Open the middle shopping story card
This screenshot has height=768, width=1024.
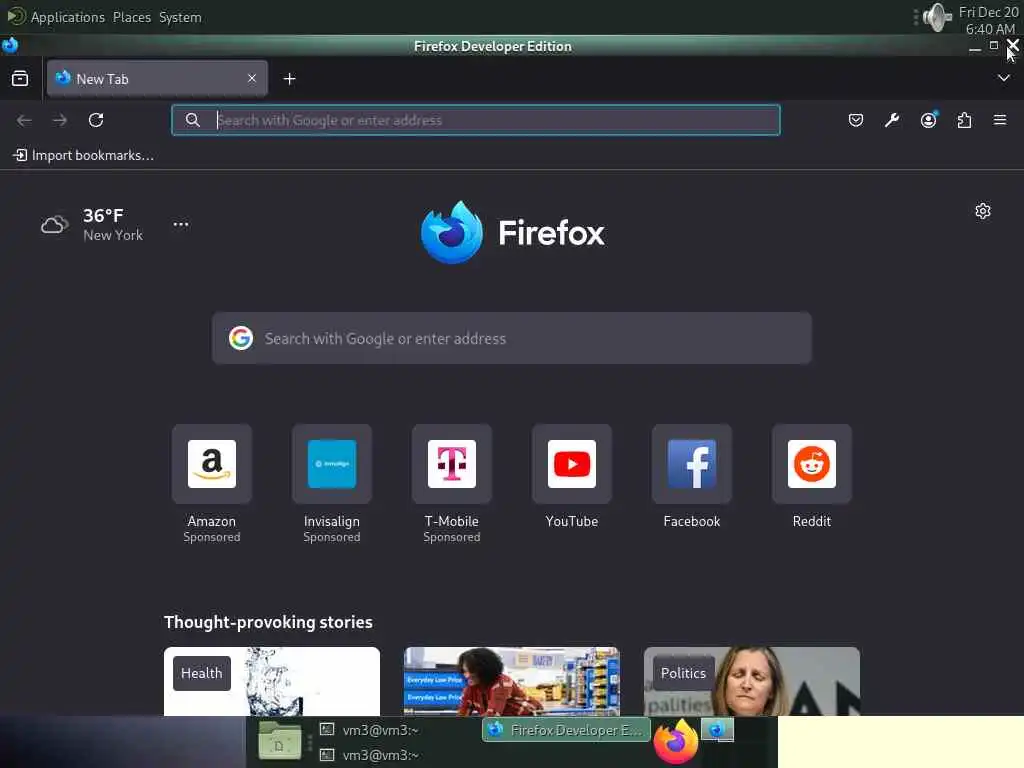click(512, 681)
